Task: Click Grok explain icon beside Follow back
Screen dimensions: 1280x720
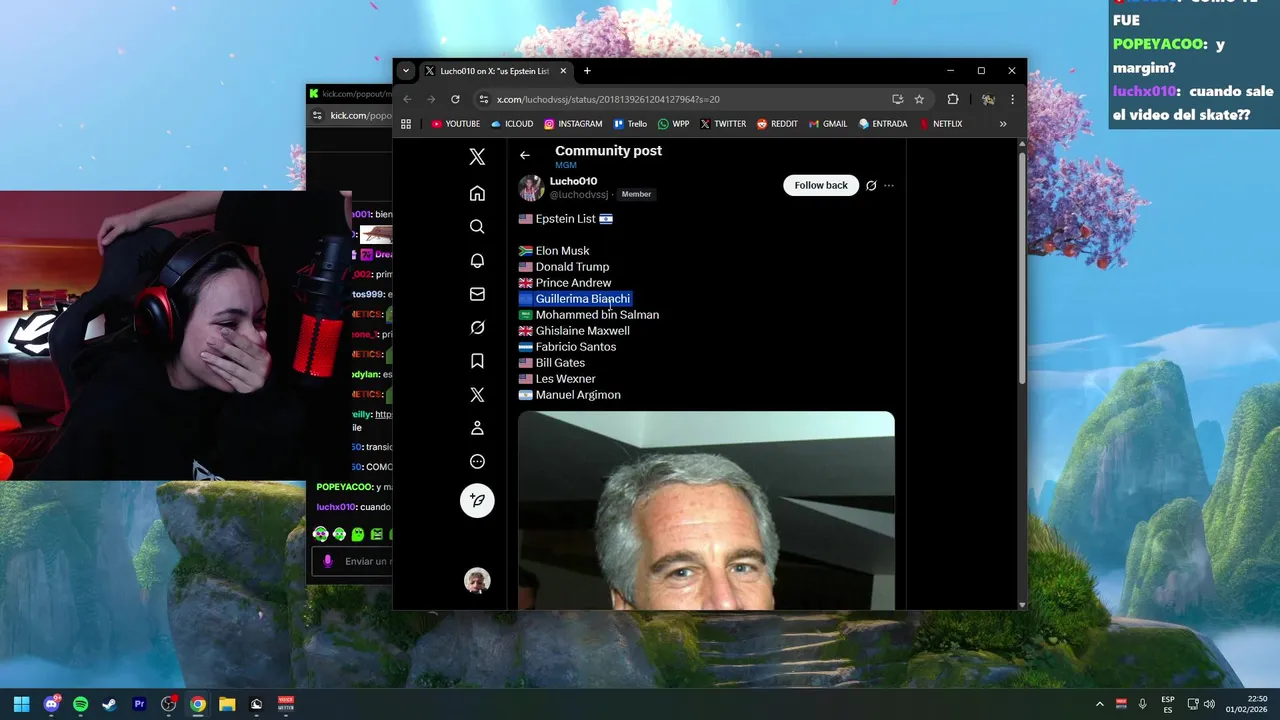Action: point(871,185)
